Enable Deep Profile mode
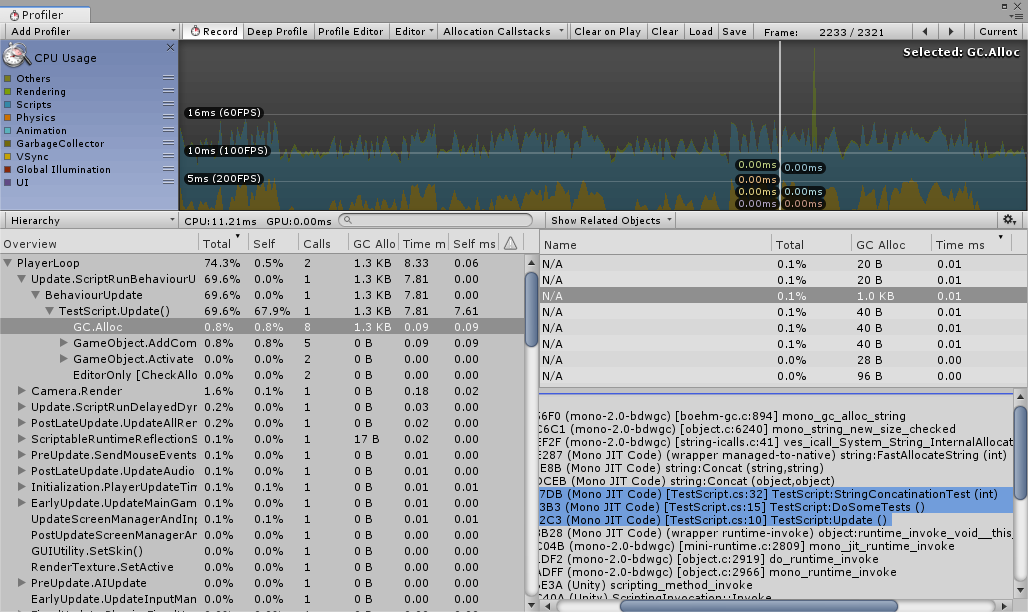1028x612 pixels. pyautogui.click(x=277, y=31)
